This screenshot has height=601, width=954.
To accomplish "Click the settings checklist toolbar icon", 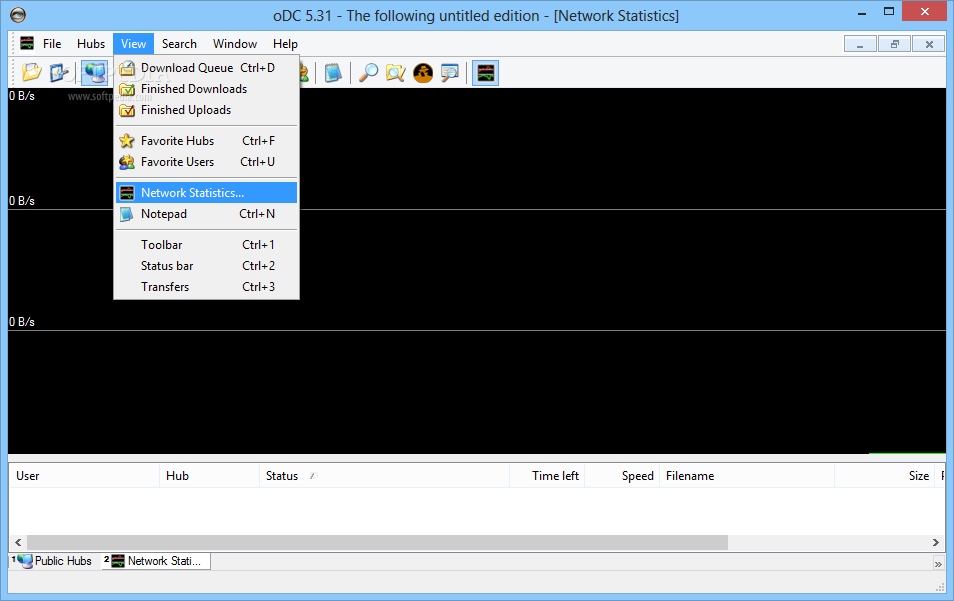I will tap(59, 72).
